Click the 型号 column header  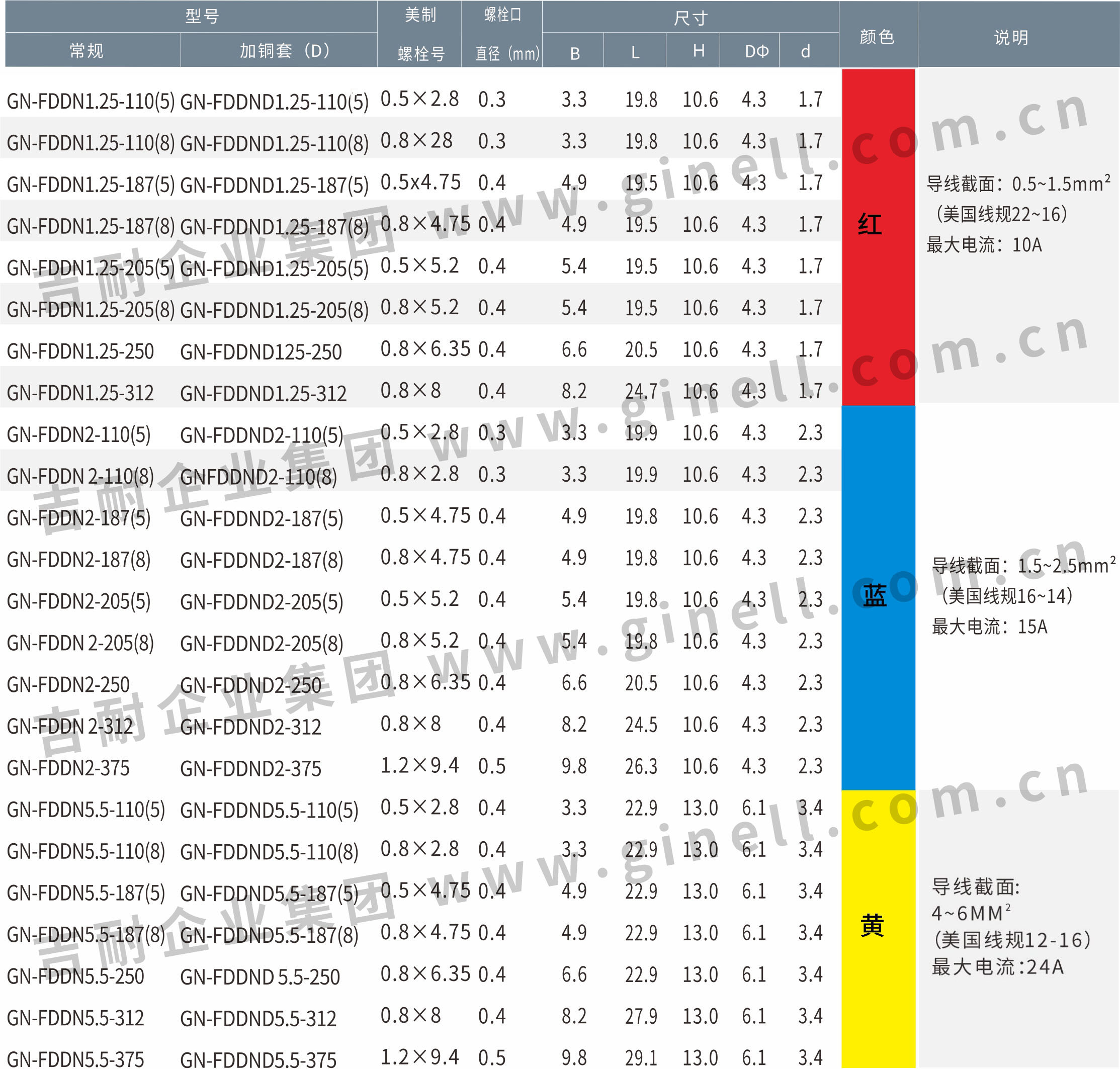[202, 16]
